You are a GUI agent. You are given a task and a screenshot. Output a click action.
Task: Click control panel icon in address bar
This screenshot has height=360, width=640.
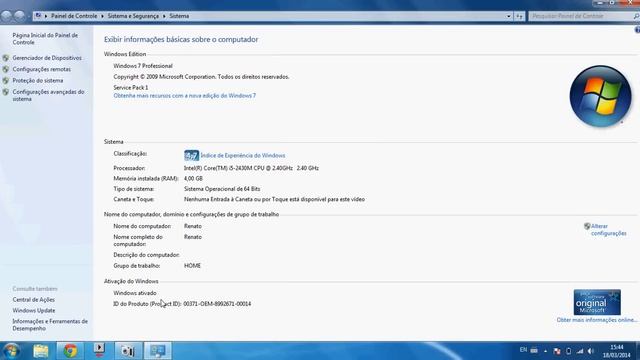pos(38,16)
